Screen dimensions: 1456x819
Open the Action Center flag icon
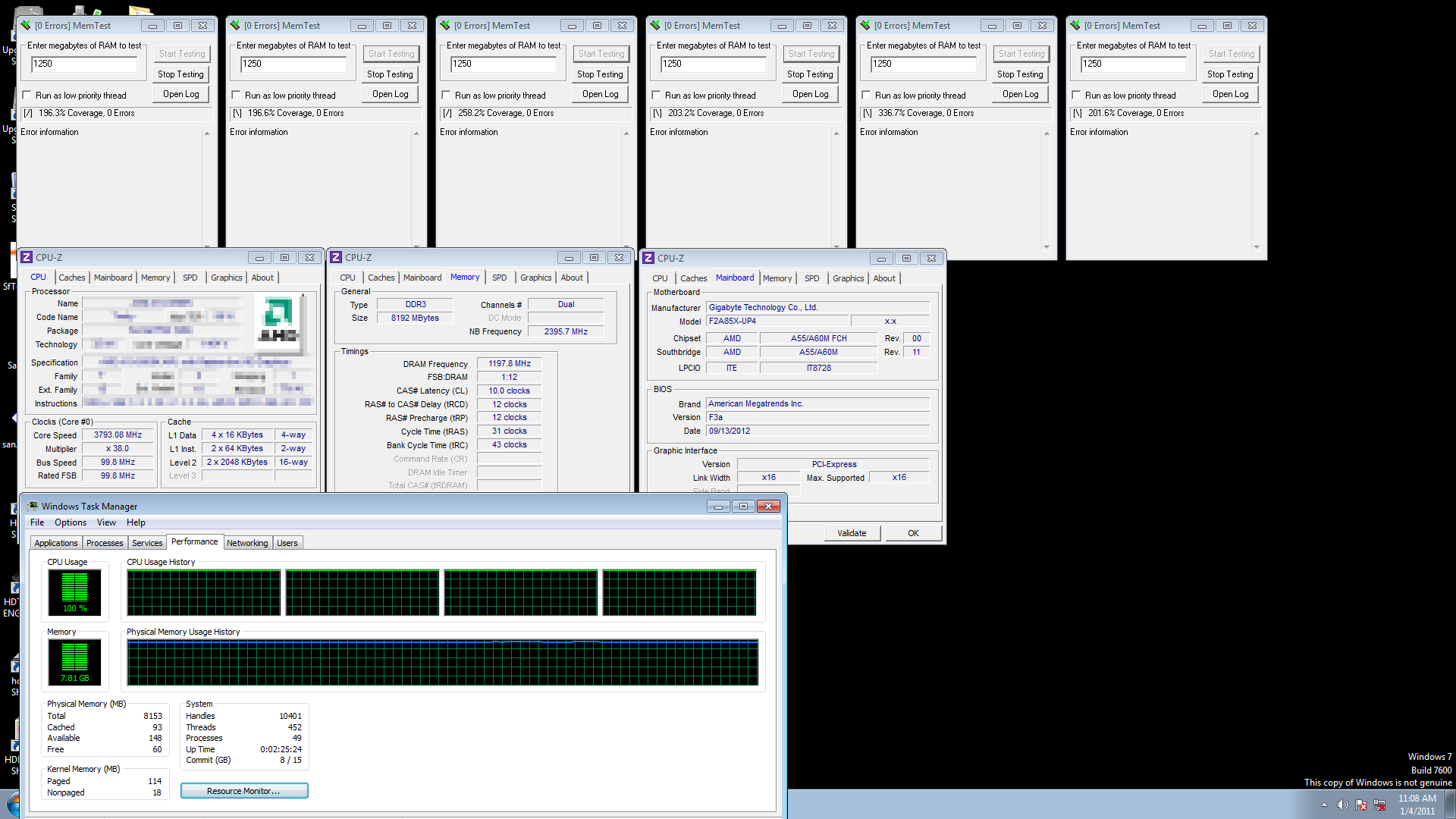(1361, 805)
